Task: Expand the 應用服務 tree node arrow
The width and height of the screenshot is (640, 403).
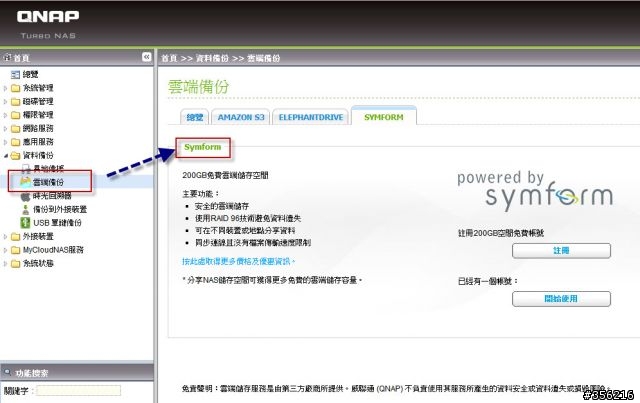Action: [5, 142]
